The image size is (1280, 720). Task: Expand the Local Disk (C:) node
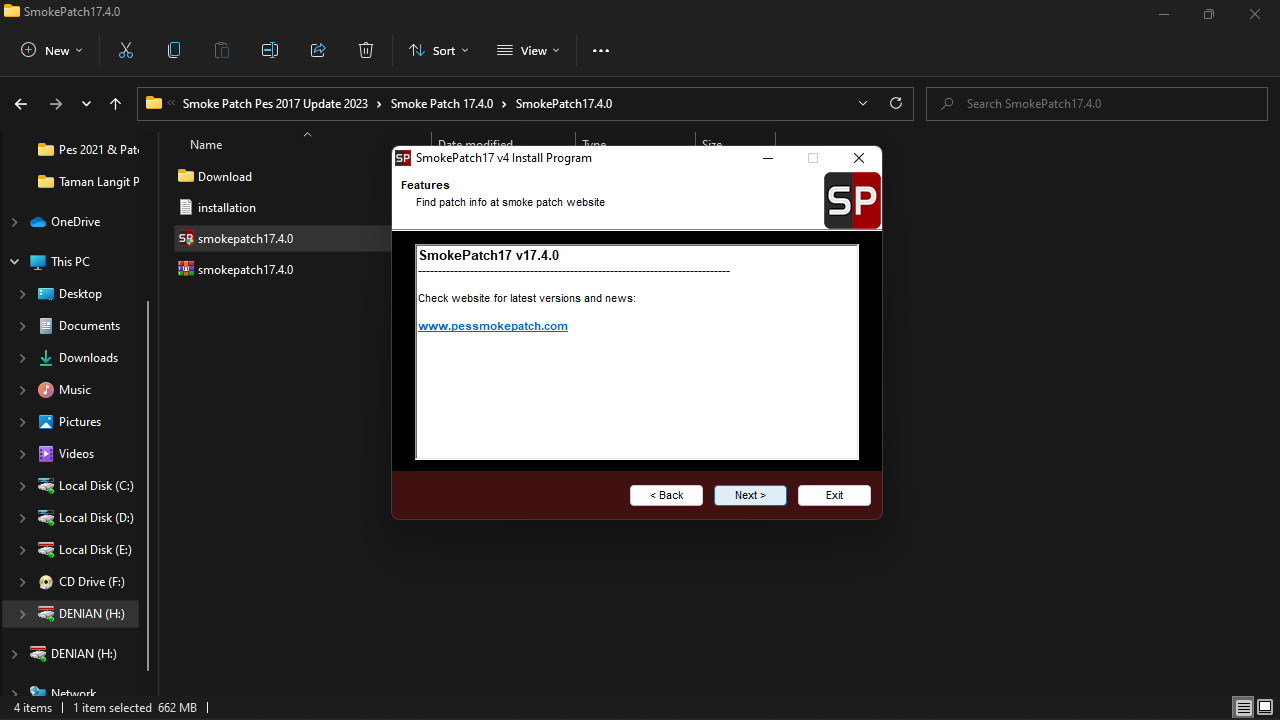(23, 486)
